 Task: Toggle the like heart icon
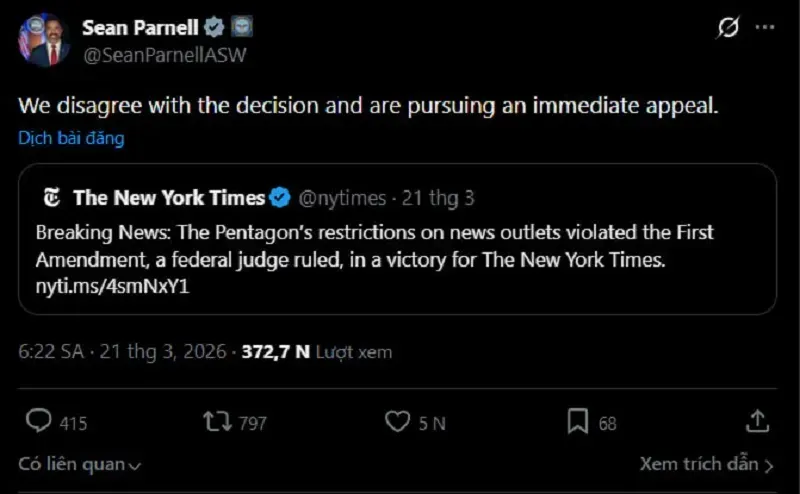[397, 422]
